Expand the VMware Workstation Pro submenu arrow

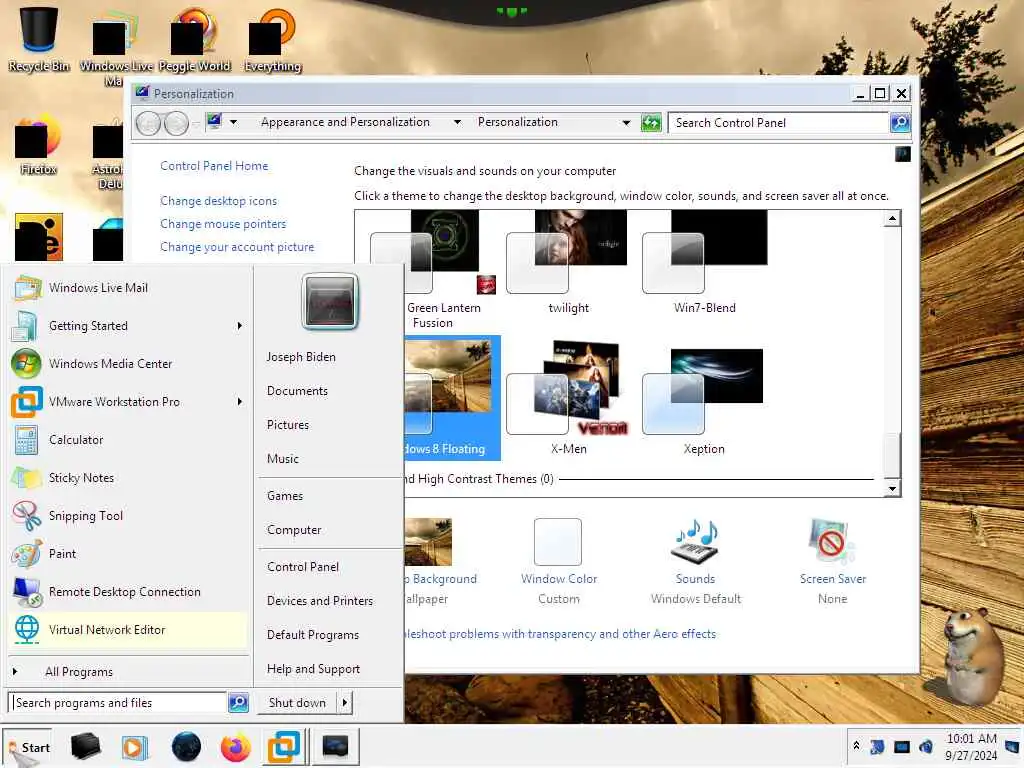(x=240, y=402)
